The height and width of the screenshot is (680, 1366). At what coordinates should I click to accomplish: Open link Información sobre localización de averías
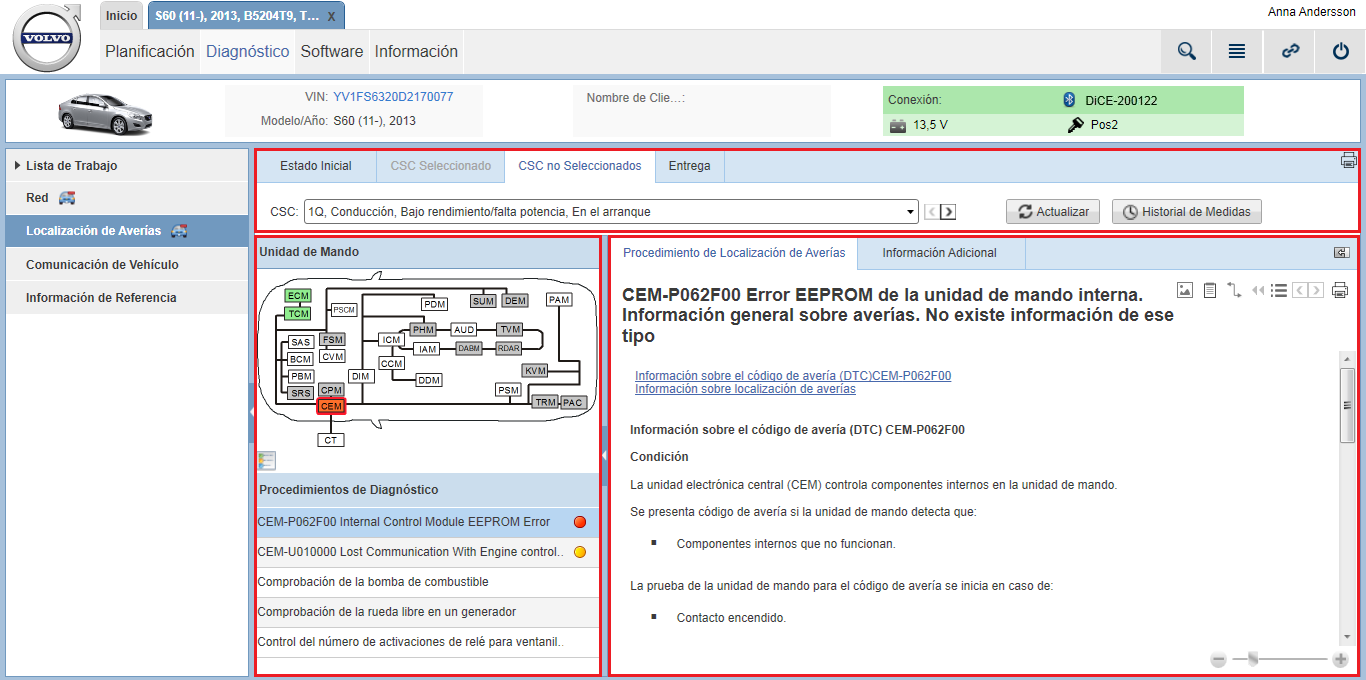(x=745, y=389)
